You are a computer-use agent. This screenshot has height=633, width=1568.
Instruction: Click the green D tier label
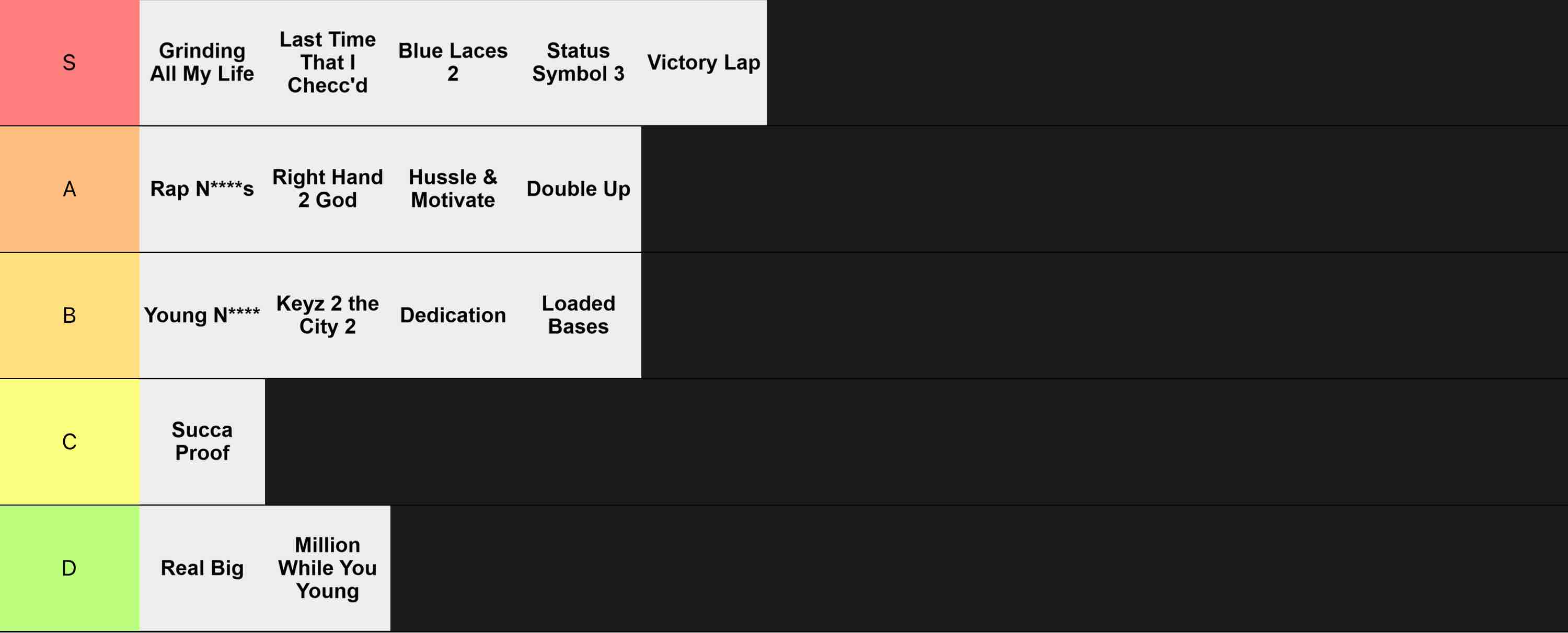tap(70, 569)
